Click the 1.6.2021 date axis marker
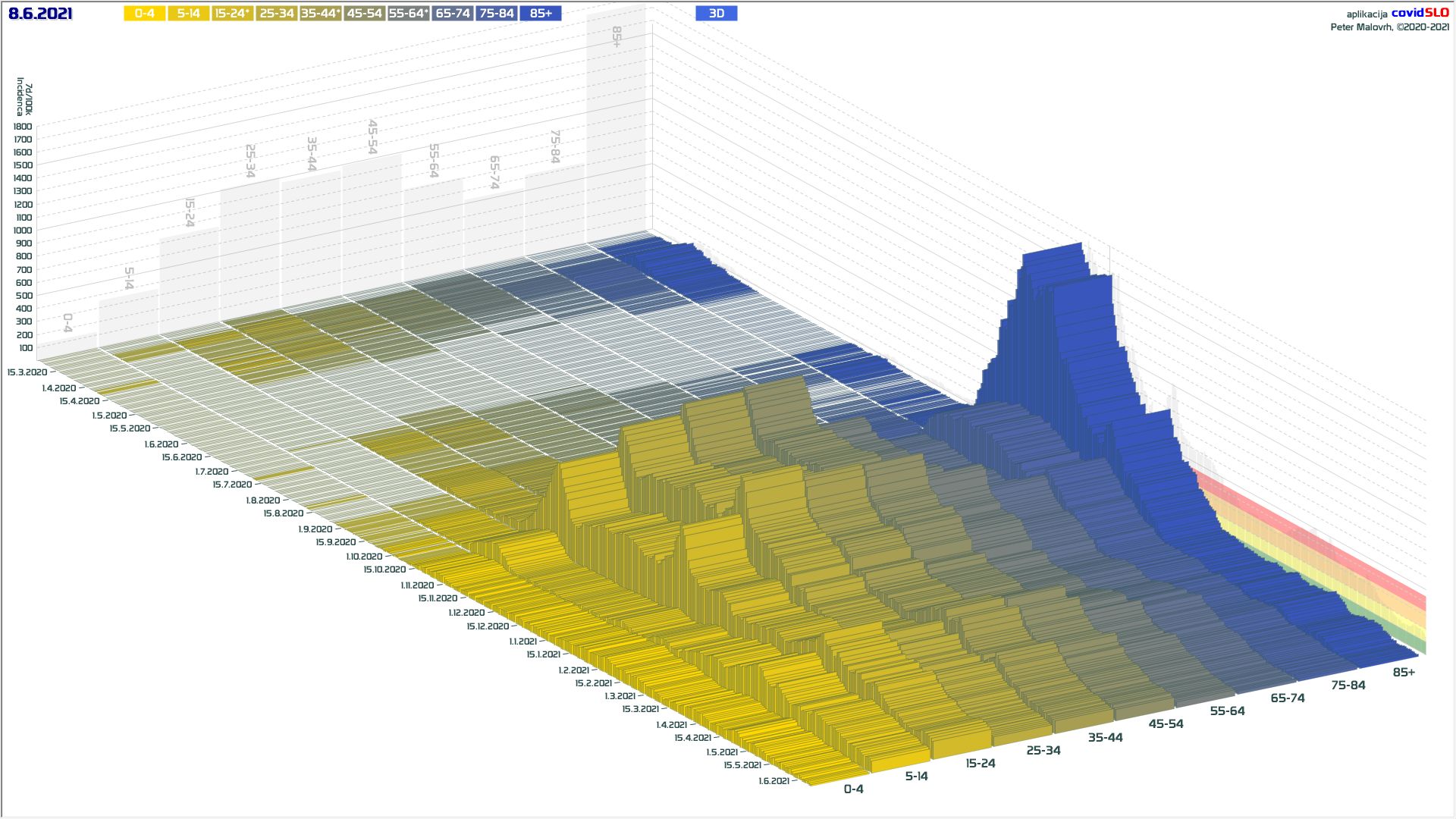1456x819 pixels. click(774, 781)
